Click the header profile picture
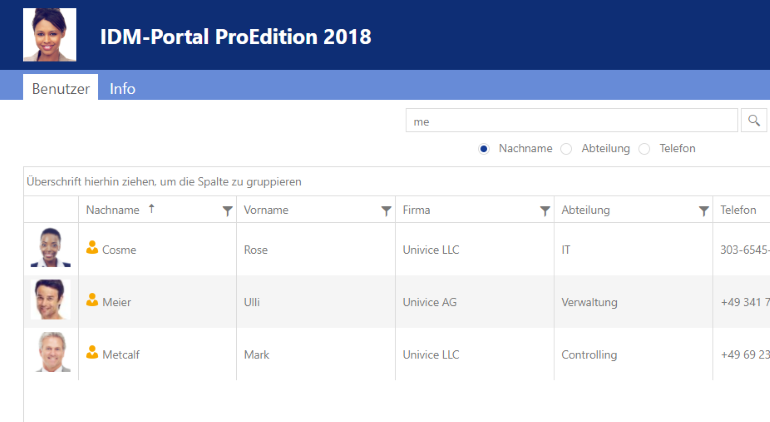 point(50,34)
